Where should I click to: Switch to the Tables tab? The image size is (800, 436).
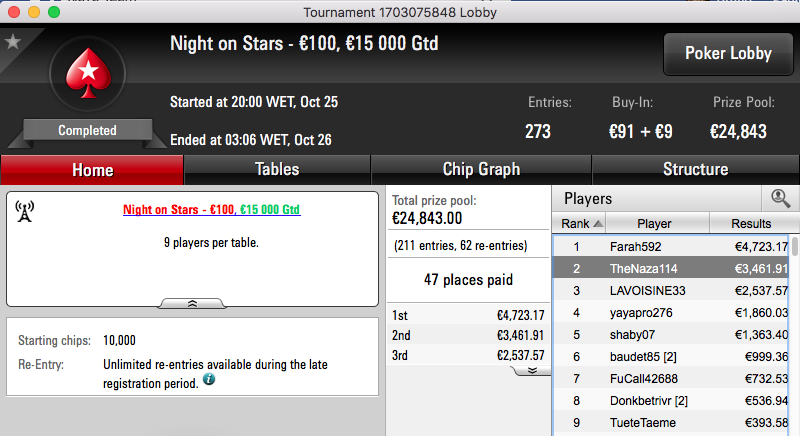coord(277,169)
